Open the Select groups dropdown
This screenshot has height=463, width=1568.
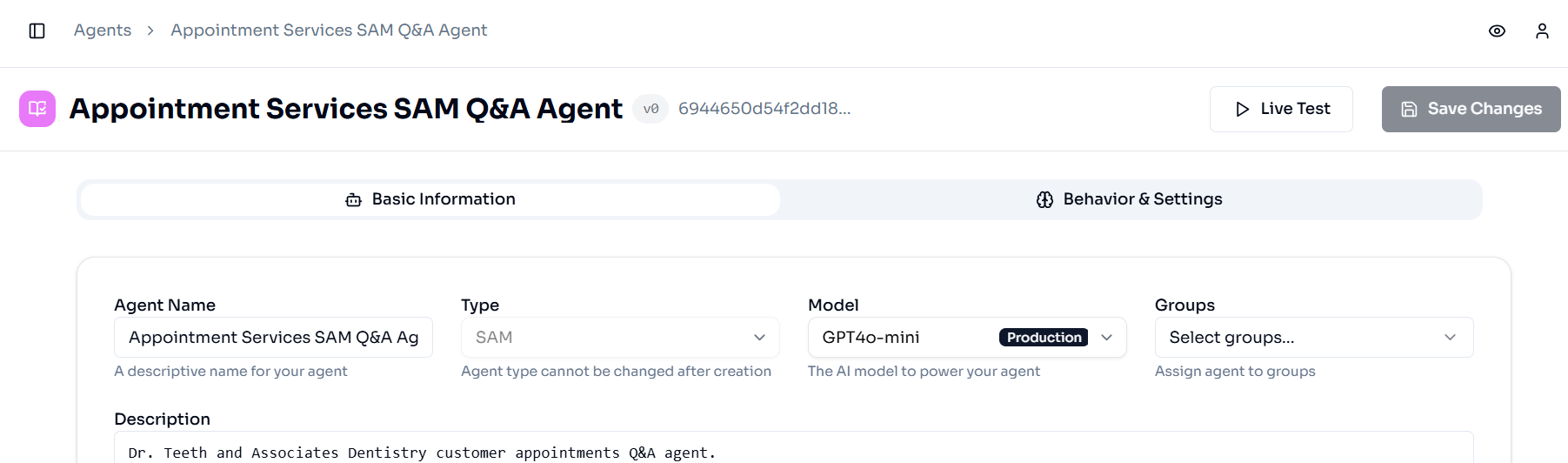pyautogui.click(x=1313, y=338)
